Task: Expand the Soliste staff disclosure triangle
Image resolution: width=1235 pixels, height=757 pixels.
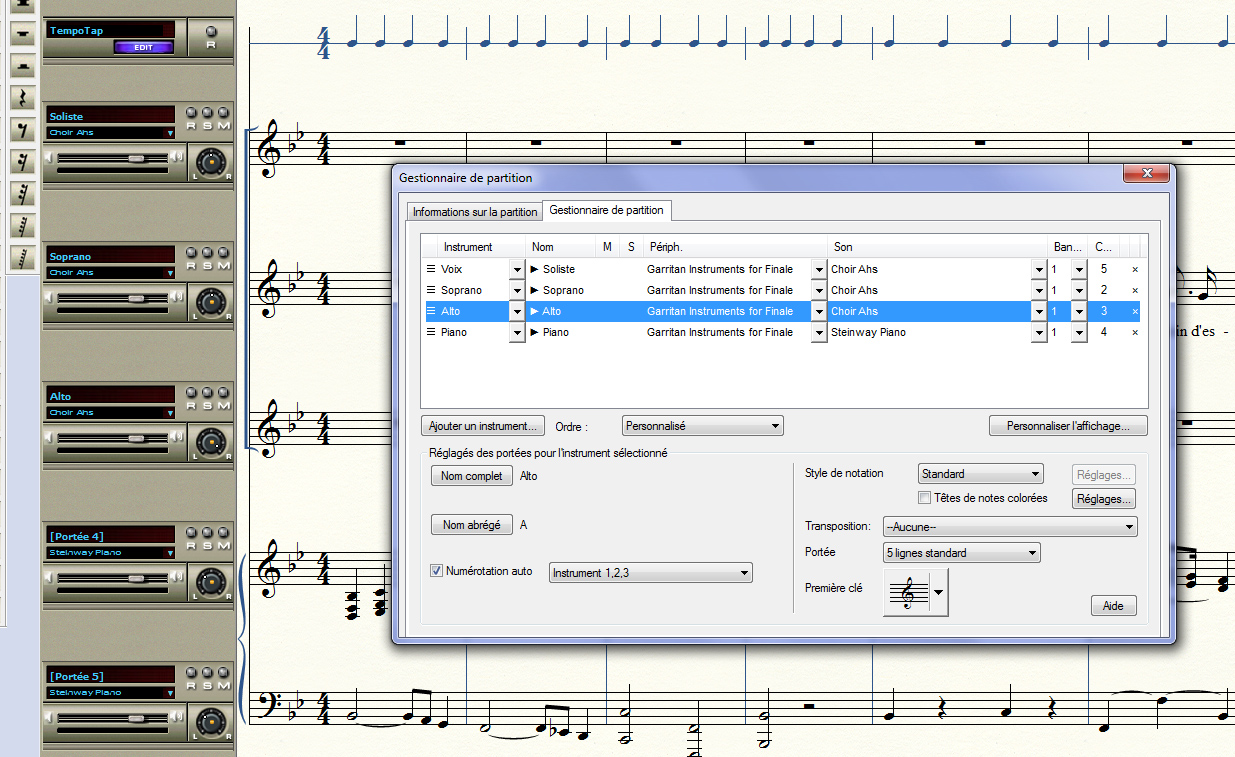Action: click(x=535, y=269)
